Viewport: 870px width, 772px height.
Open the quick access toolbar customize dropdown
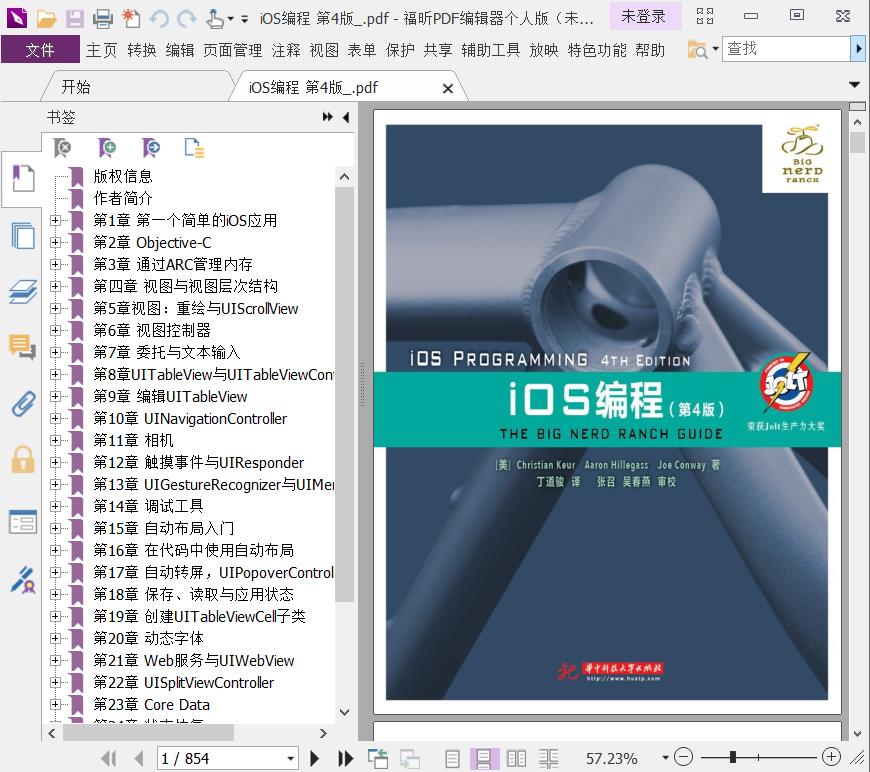[244, 19]
